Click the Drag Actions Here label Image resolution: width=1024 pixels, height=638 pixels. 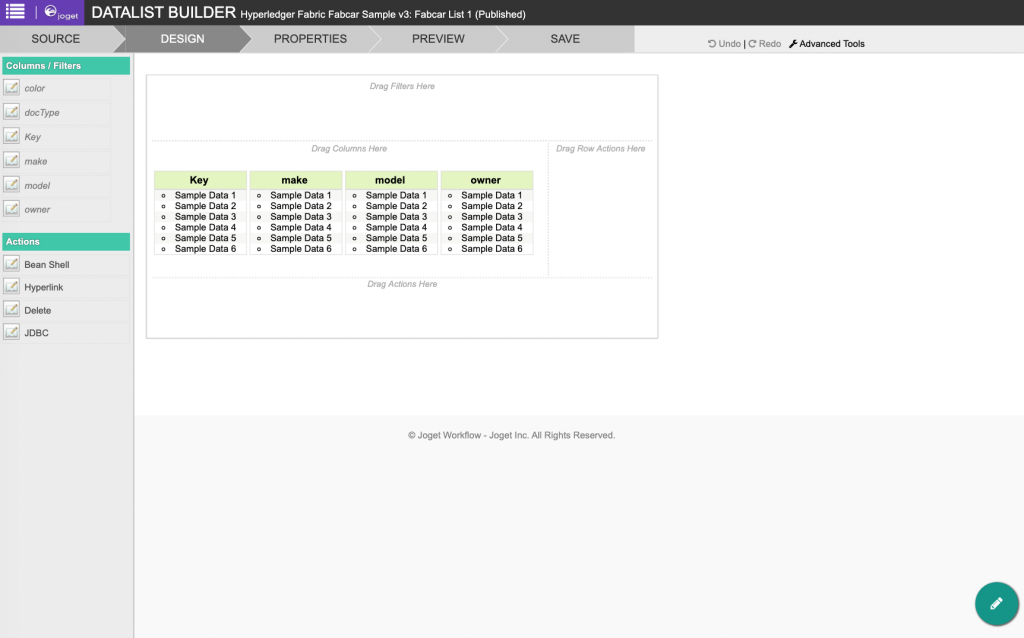tap(402, 284)
